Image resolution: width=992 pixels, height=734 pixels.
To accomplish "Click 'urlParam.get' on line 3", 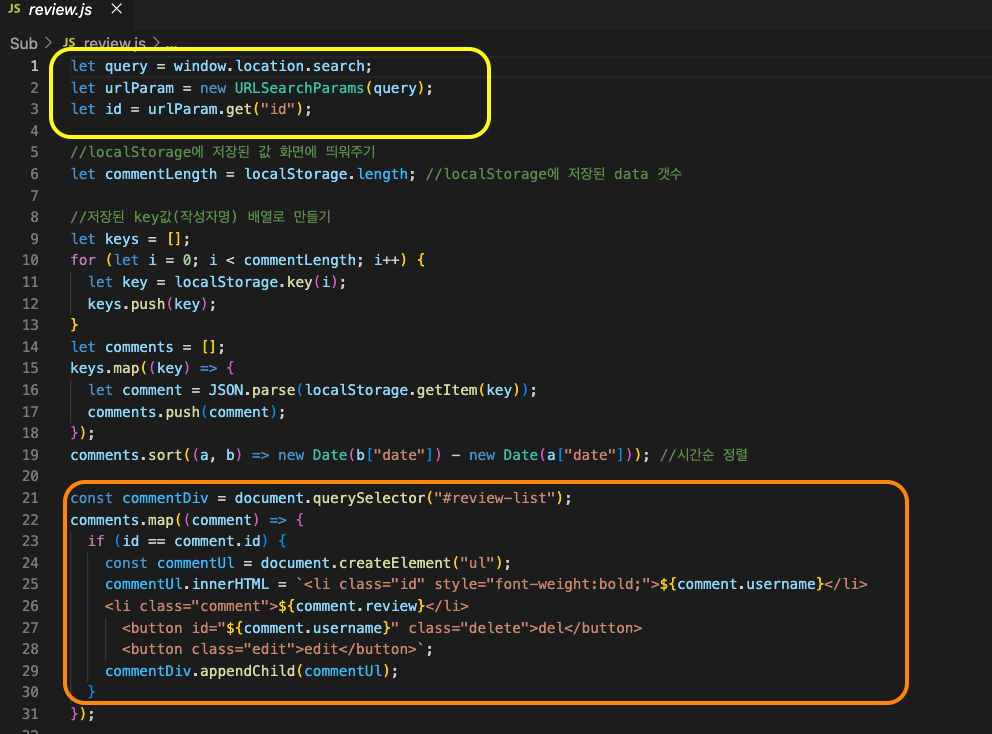I will (x=200, y=109).
